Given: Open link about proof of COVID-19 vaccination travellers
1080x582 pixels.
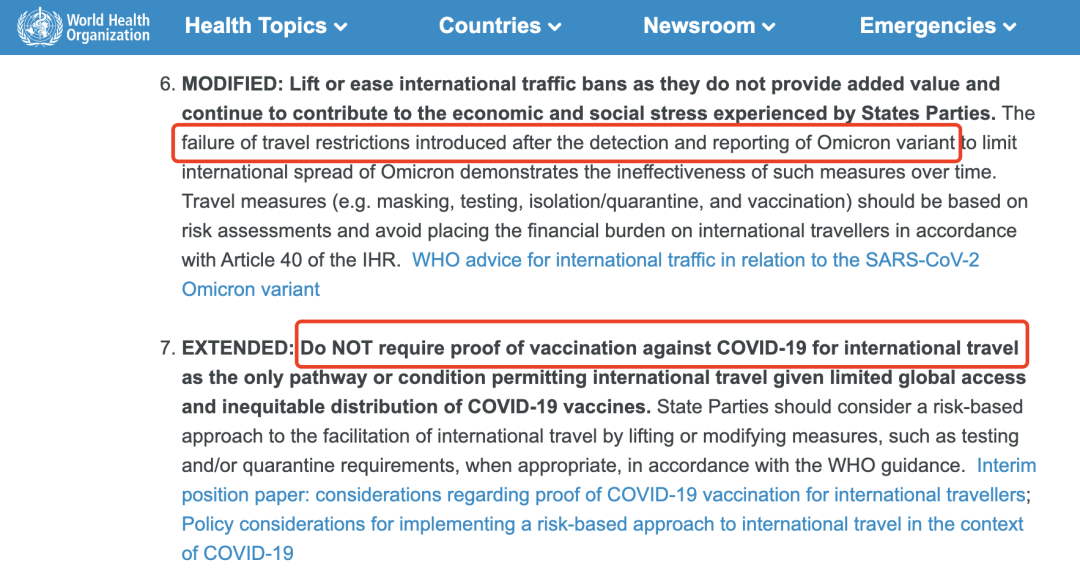Looking at the screenshot, I should [x=603, y=495].
